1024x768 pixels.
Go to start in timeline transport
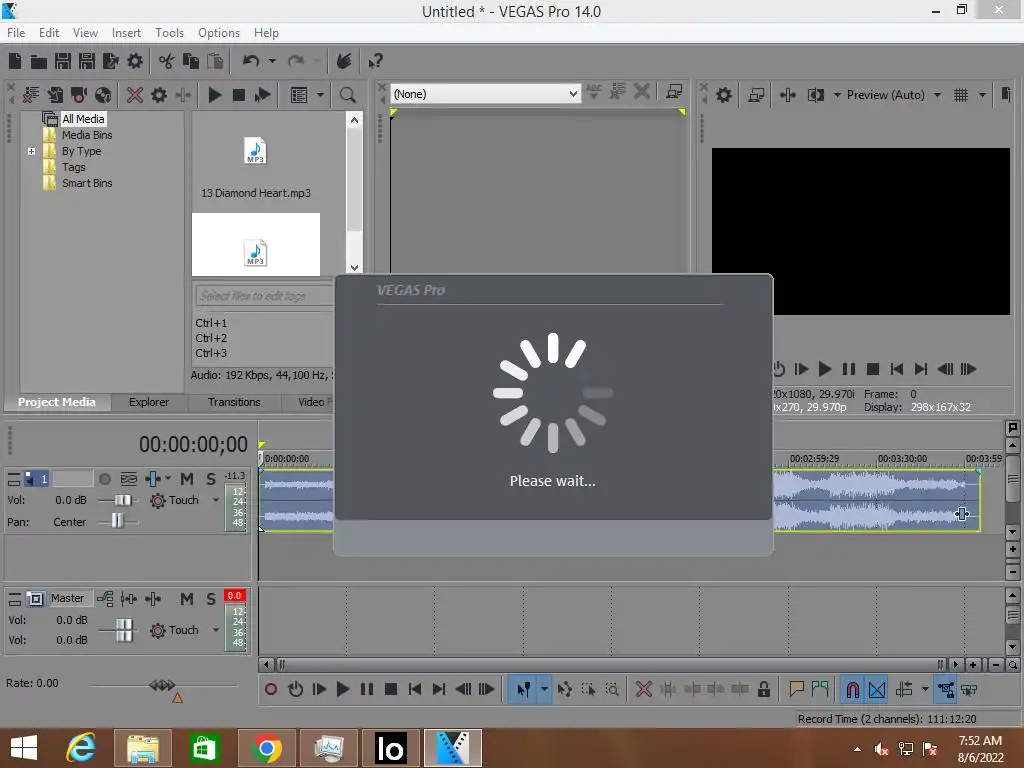[x=415, y=690]
